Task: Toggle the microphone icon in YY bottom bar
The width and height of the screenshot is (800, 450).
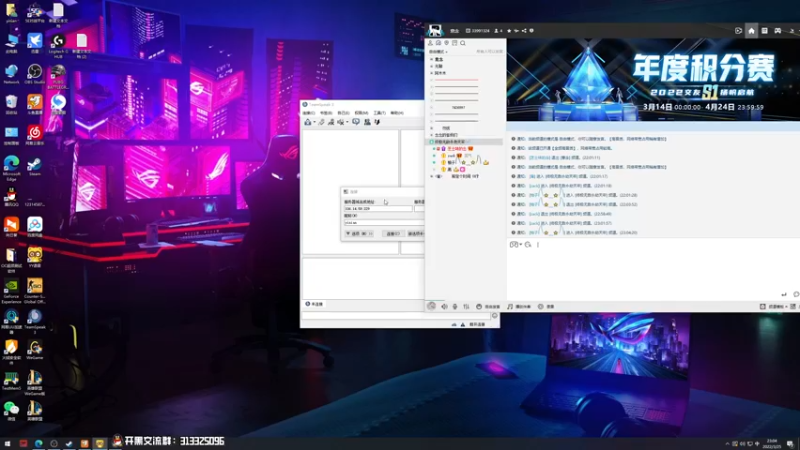Action: [455, 307]
